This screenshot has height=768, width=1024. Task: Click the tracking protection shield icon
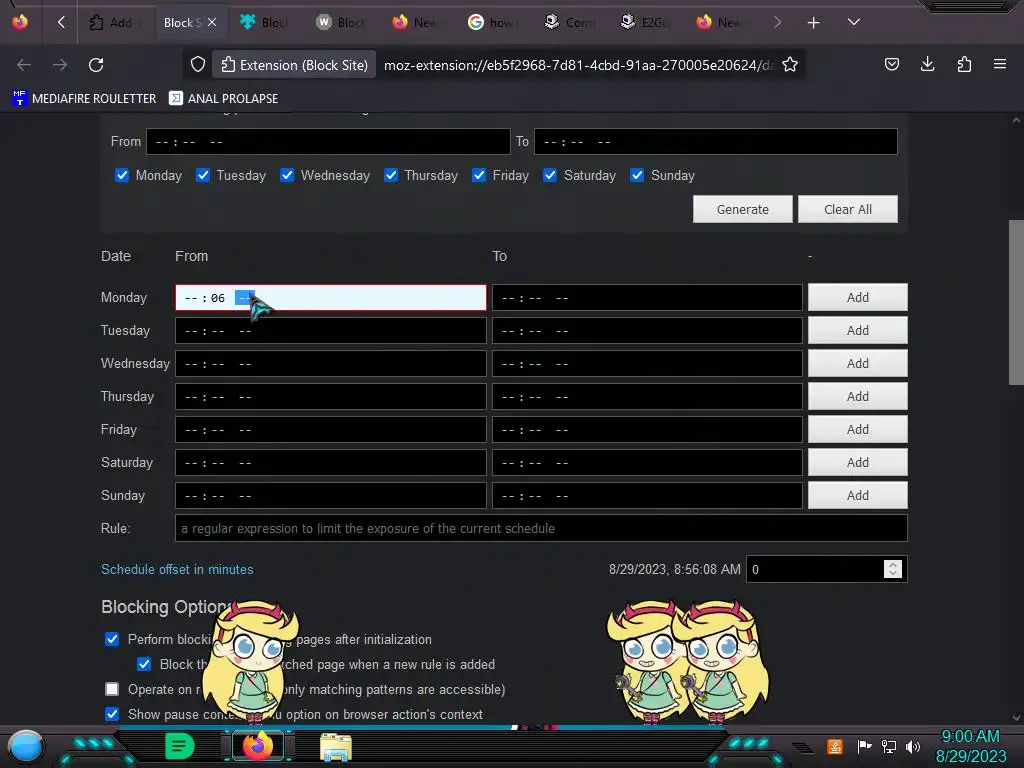pos(198,65)
